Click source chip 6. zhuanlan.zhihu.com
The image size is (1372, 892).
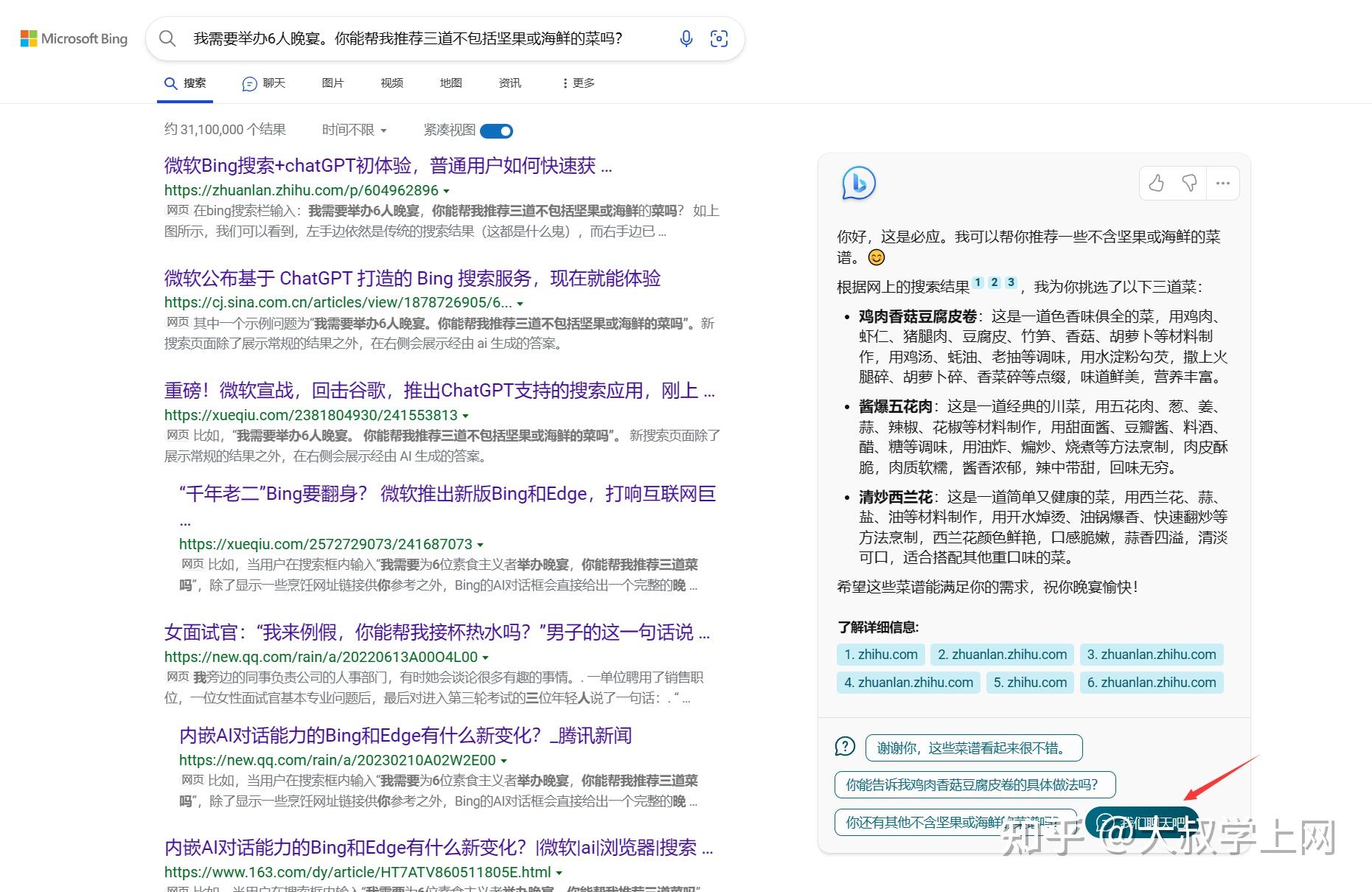coord(1152,683)
